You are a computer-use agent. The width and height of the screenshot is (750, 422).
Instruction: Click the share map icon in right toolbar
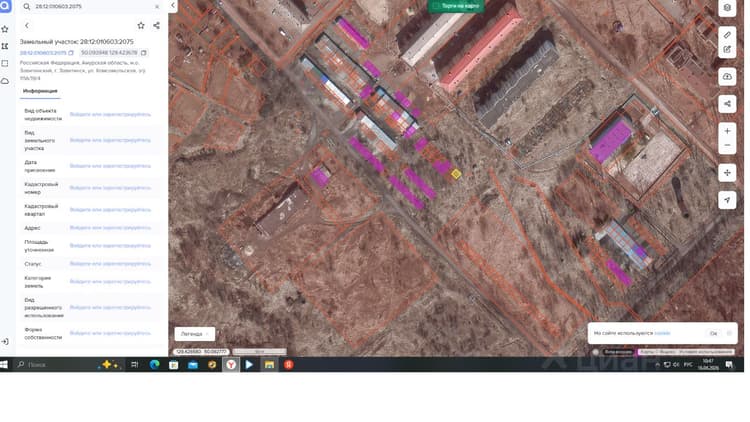click(727, 104)
